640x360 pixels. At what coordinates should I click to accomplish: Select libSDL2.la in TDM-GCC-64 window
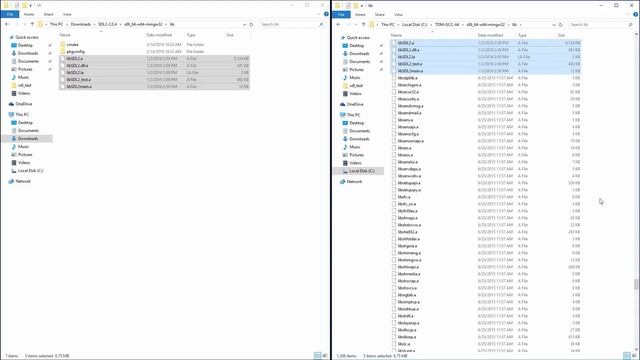coord(486,57)
